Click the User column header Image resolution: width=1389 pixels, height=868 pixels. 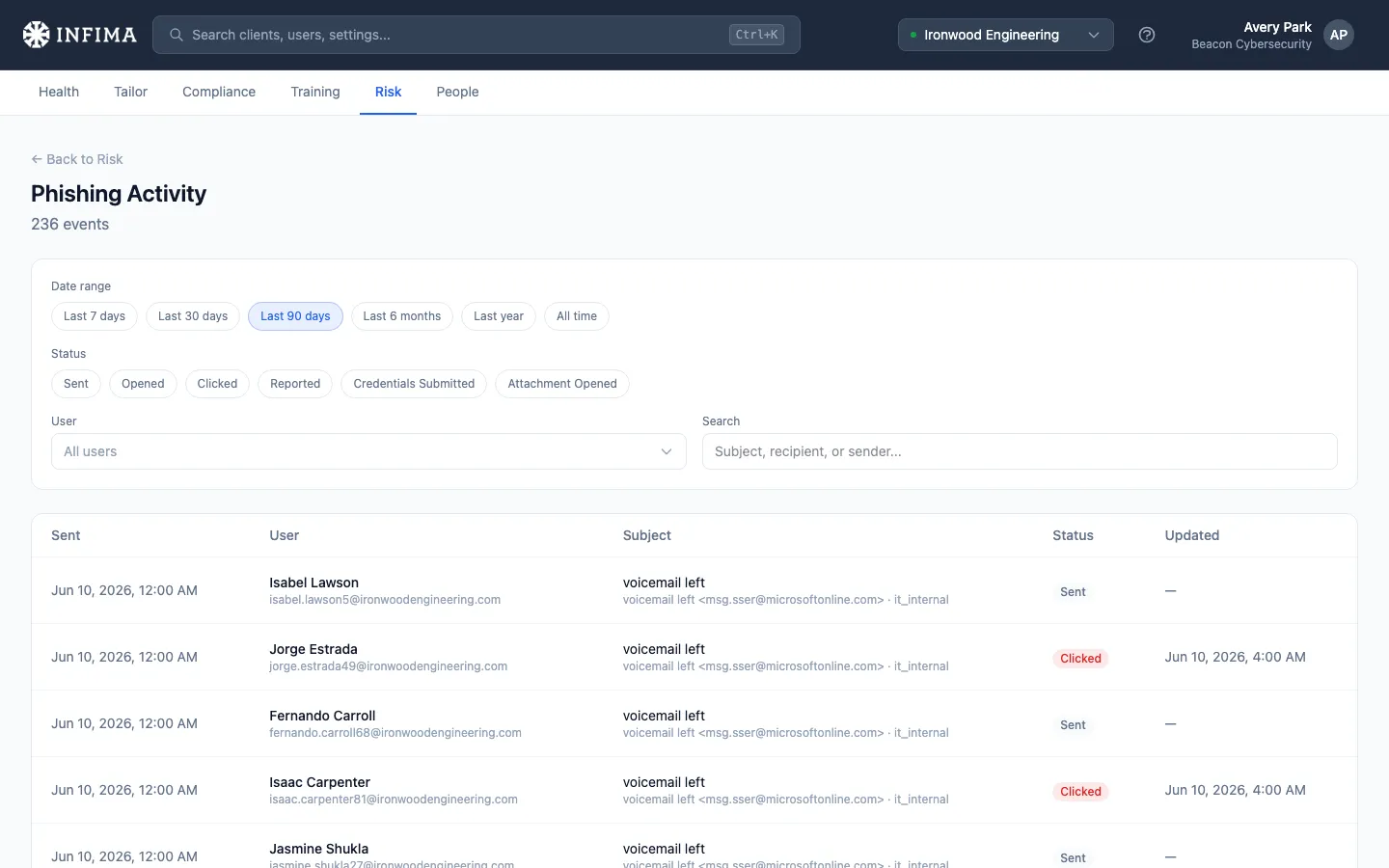(285, 535)
